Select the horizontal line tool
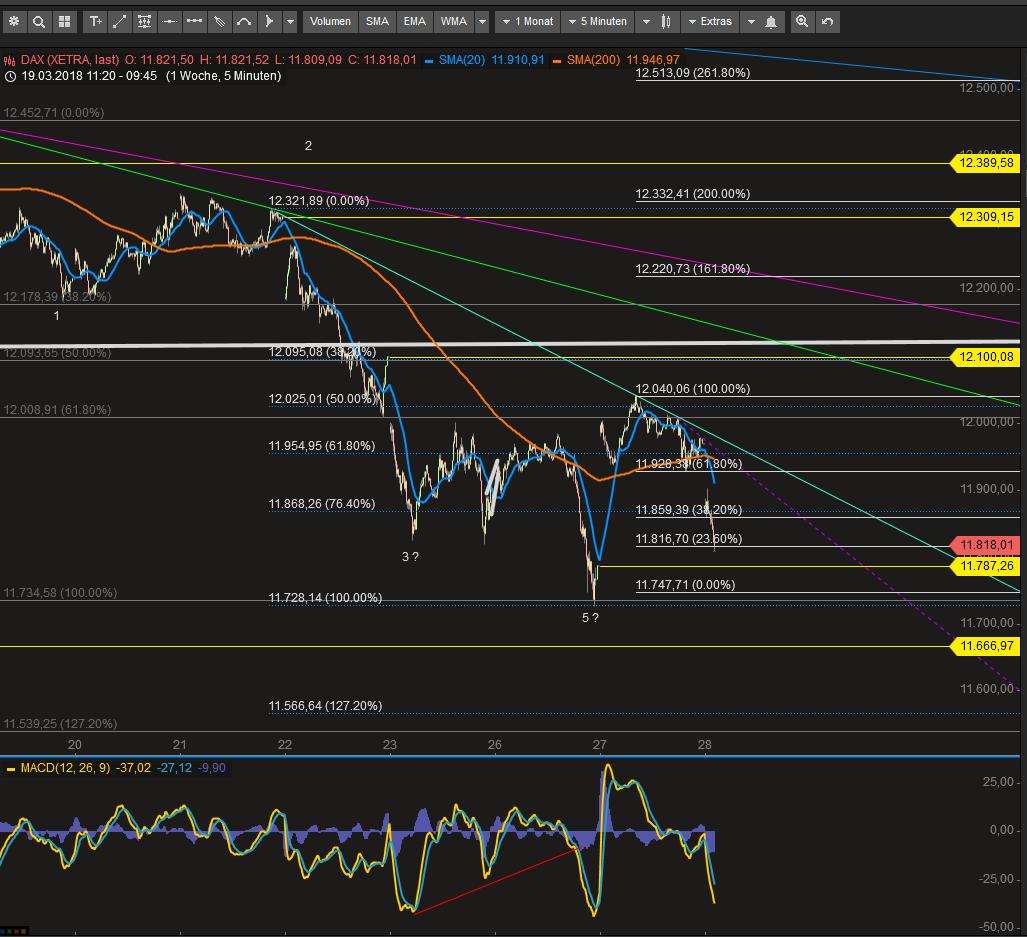1027x937 pixels. pyautogui.click(x=169, y=21)
